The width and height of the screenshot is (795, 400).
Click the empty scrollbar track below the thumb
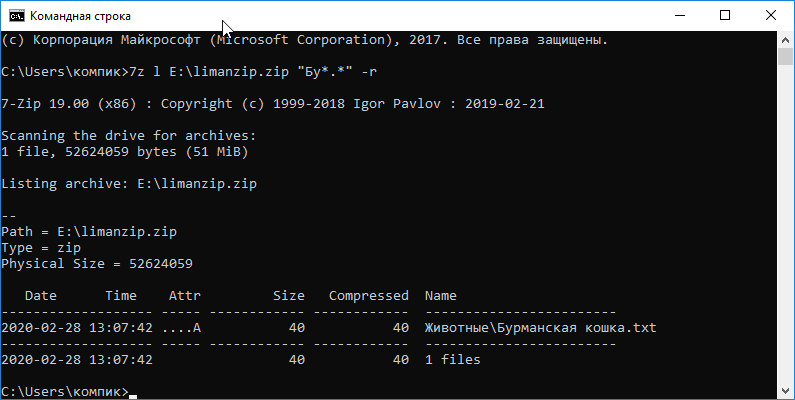[x=785, y=223]
